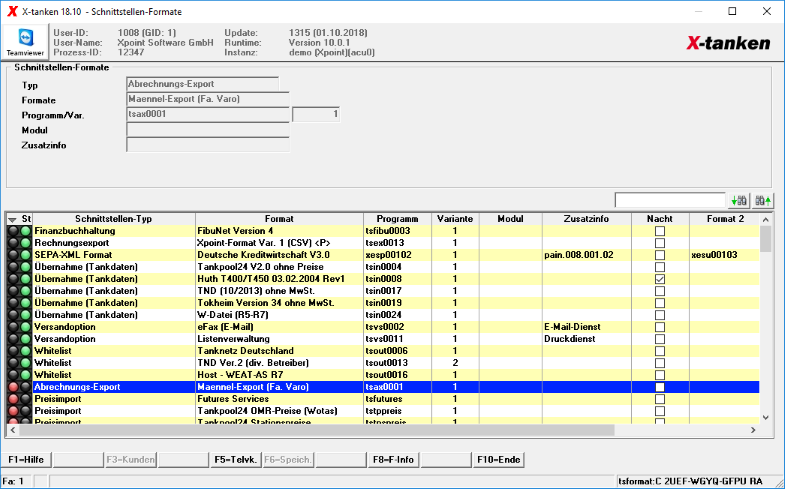Click xesu00103 in Format 2 column
Viewport: 785px width, 489px height.
pos(714,255)
